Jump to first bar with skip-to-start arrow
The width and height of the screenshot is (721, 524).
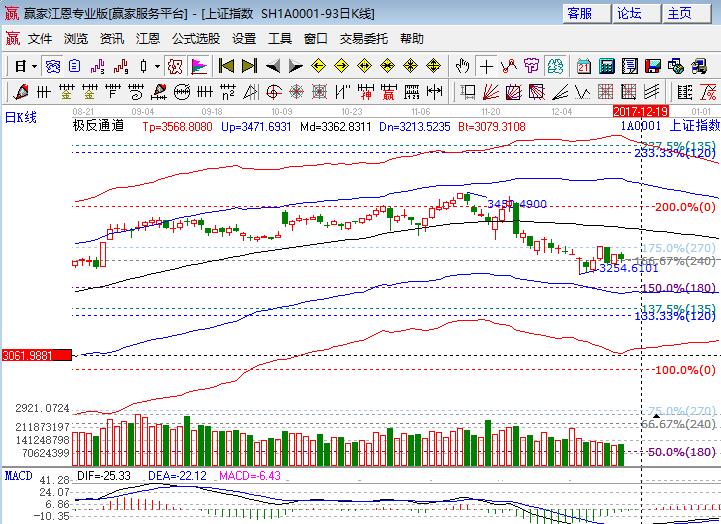click(226, 67)
